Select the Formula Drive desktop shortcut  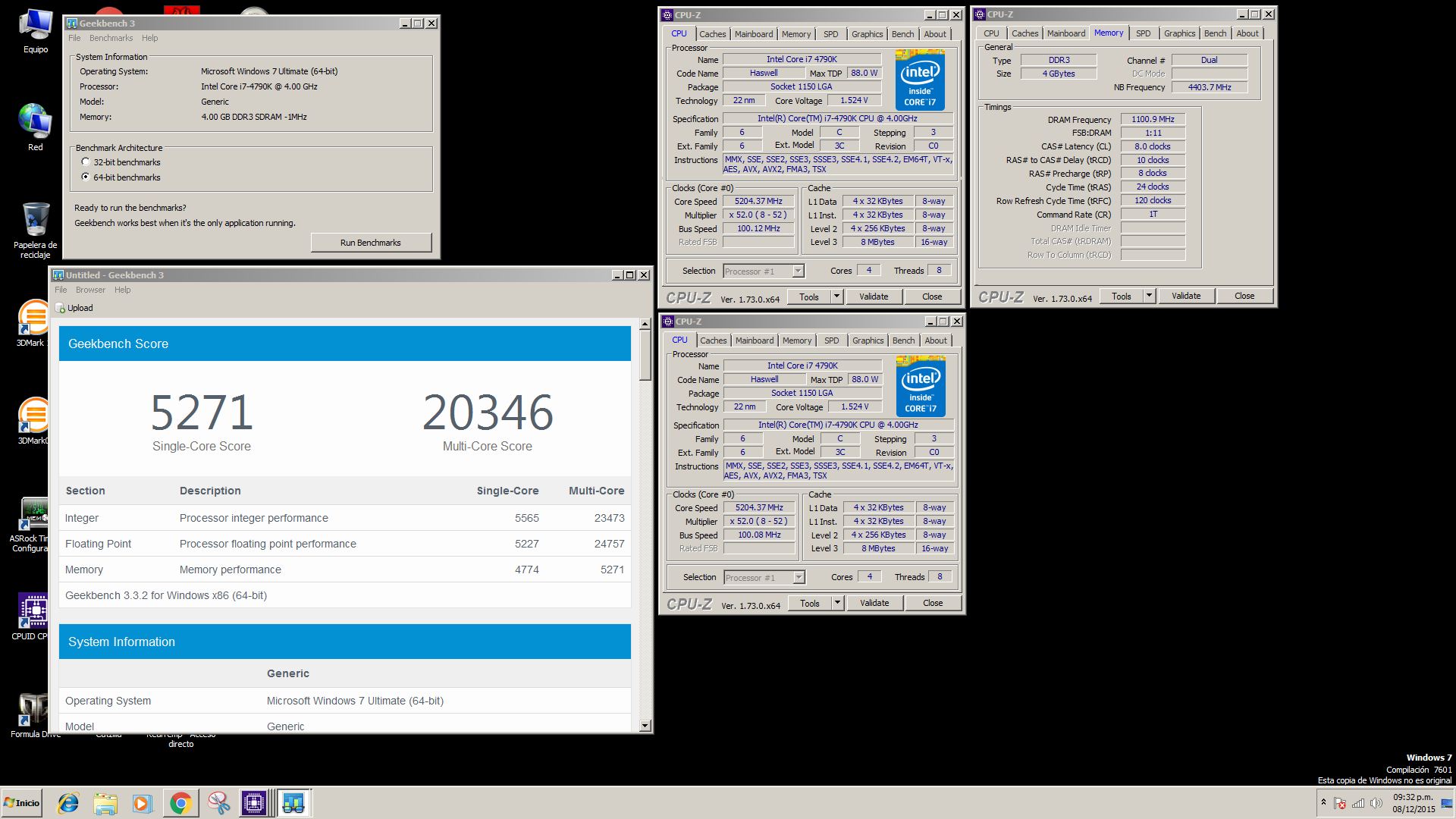point(33,714)
